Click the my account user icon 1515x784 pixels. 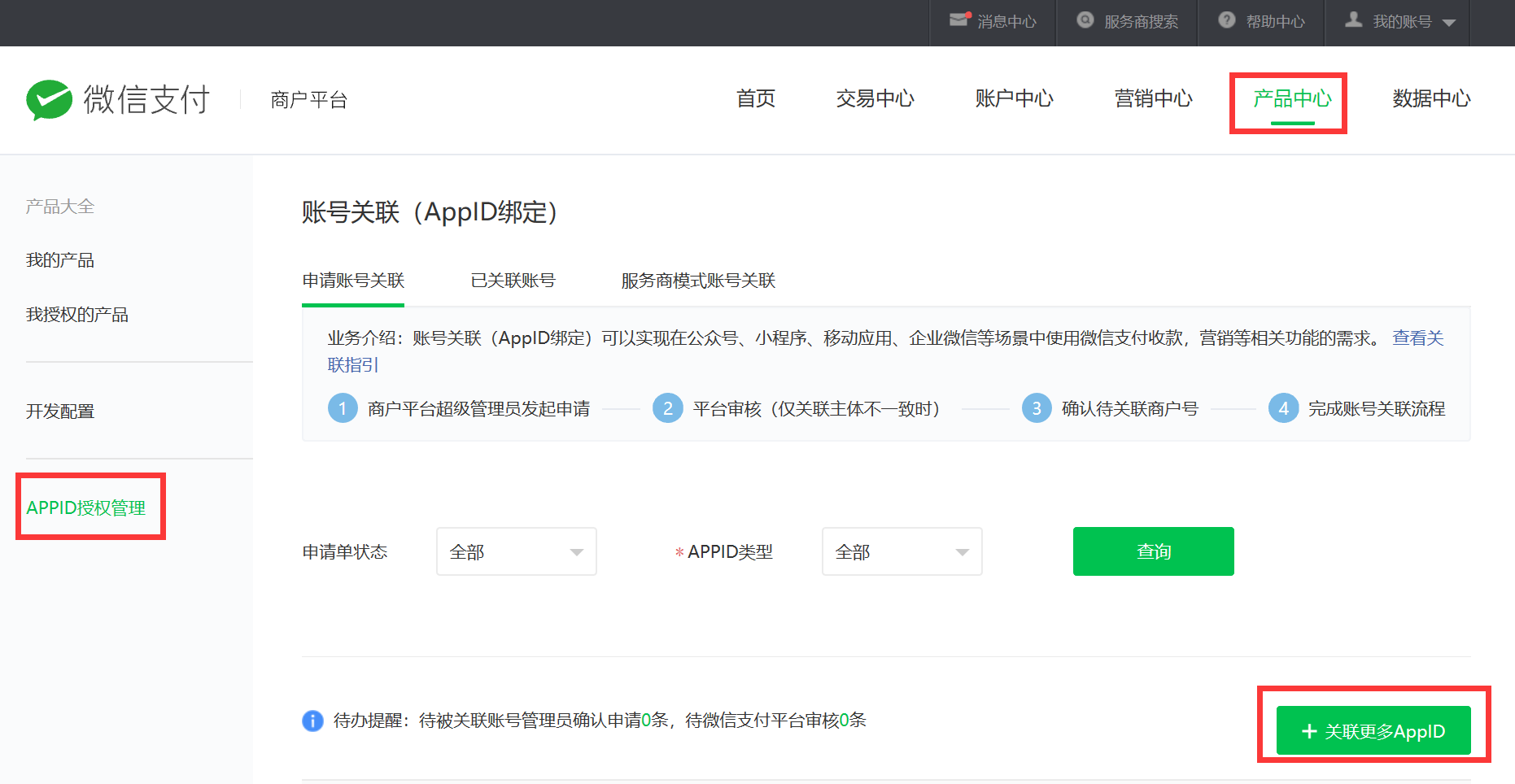(x=1354, y=20)
